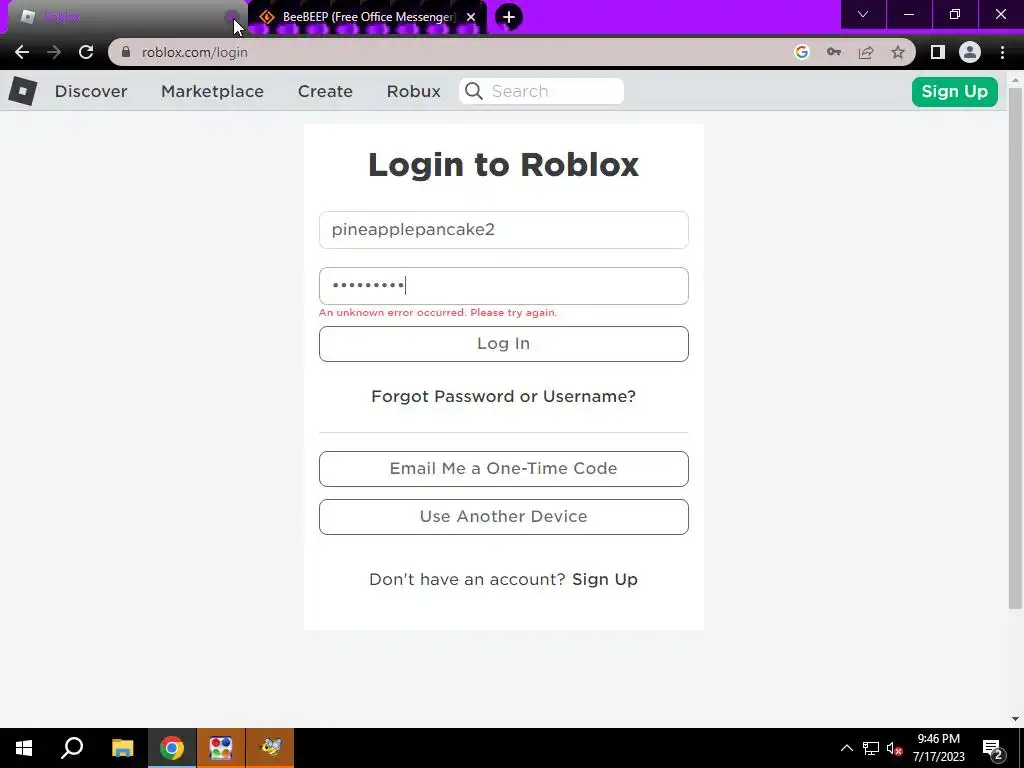Click the Google icon in address bar
The height and width of the screenshot is (768, 1024).
pyautogui.click(x=801, y=52)
